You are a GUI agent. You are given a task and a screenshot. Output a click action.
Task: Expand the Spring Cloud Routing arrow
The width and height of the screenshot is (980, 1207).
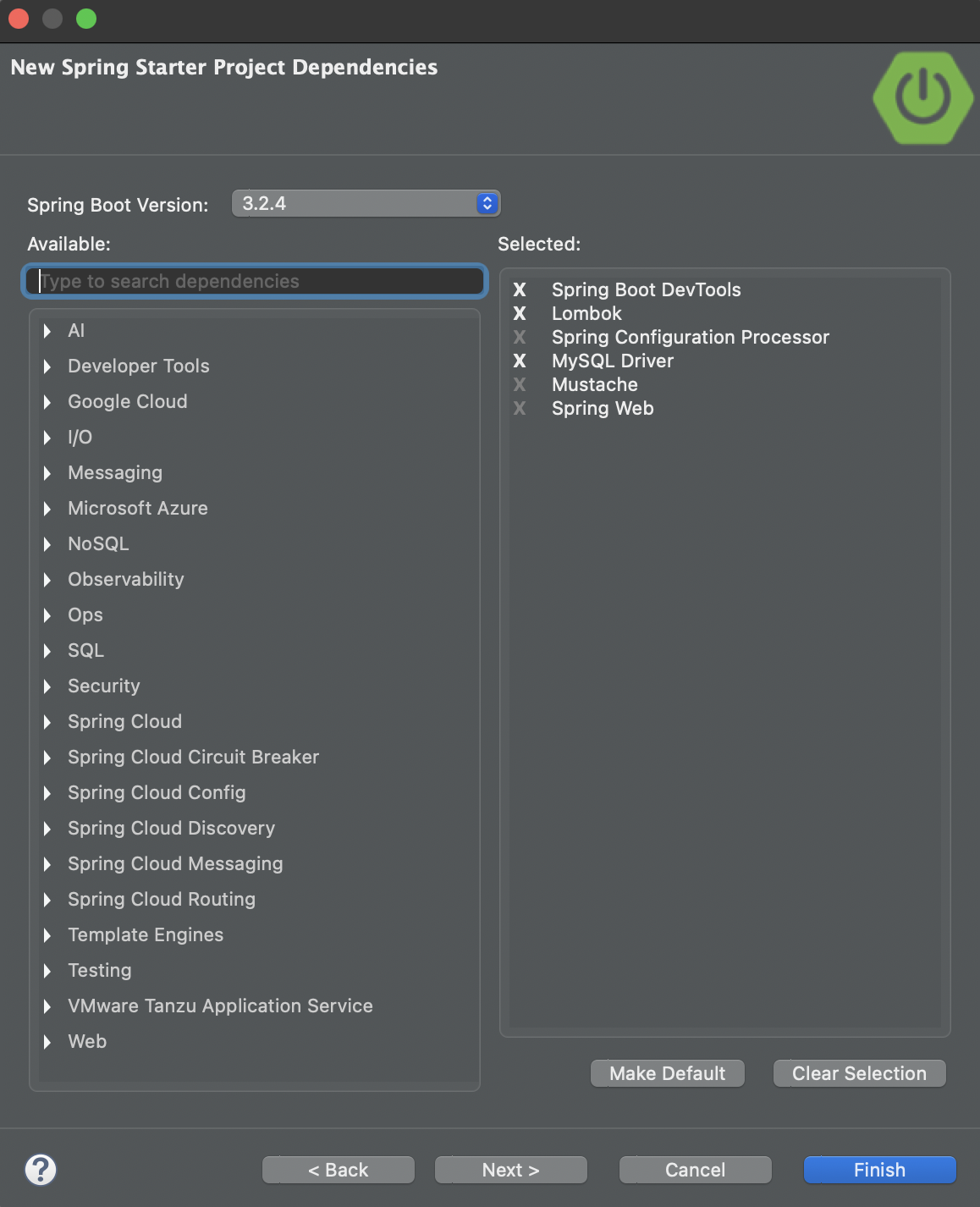pos(47,900)
